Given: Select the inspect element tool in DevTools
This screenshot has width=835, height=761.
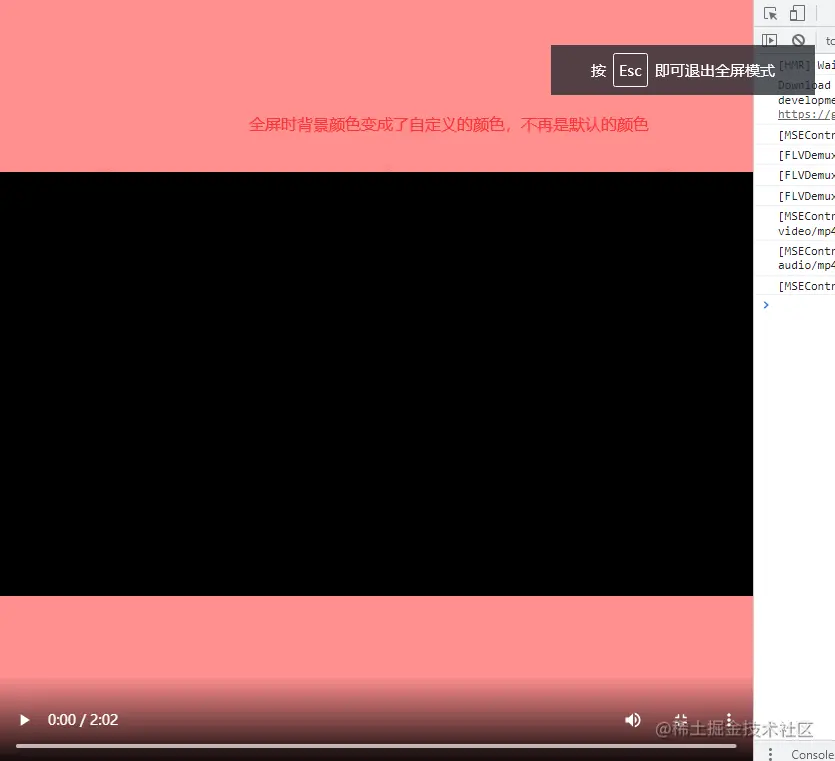Looking at the screenshot, I should (768, 13).
